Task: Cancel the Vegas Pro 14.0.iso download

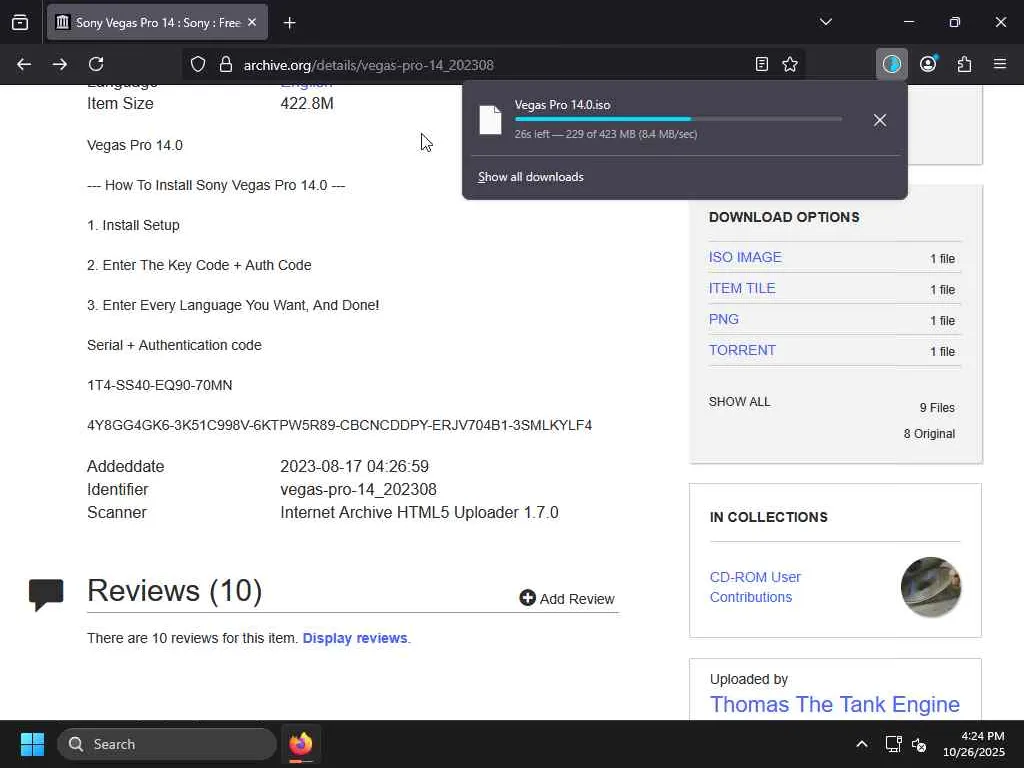Action: 880,120
